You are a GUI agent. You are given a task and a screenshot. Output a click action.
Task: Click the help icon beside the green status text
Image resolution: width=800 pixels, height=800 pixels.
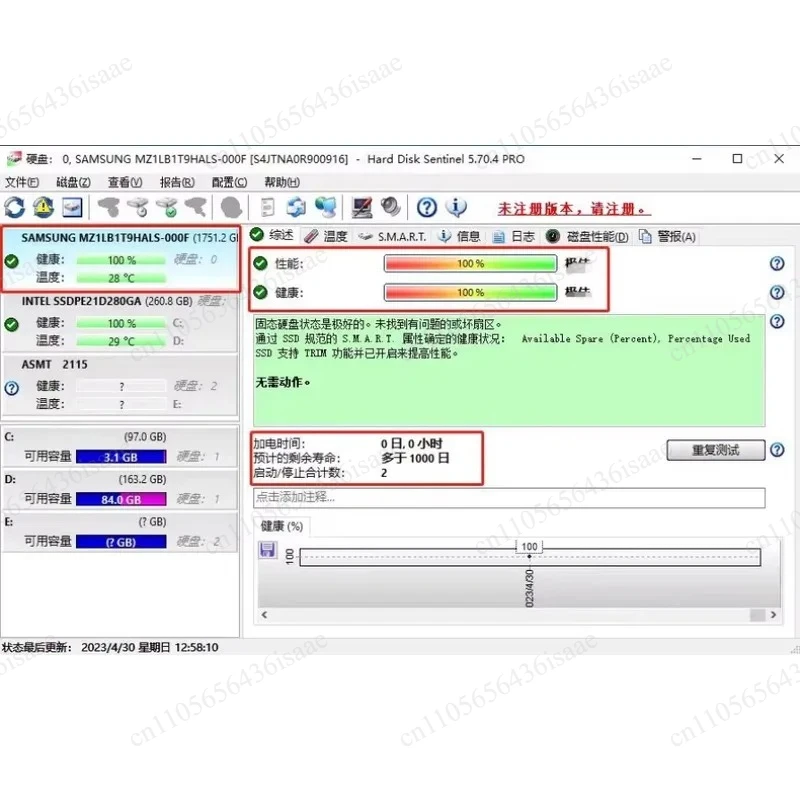click(777, 321)
